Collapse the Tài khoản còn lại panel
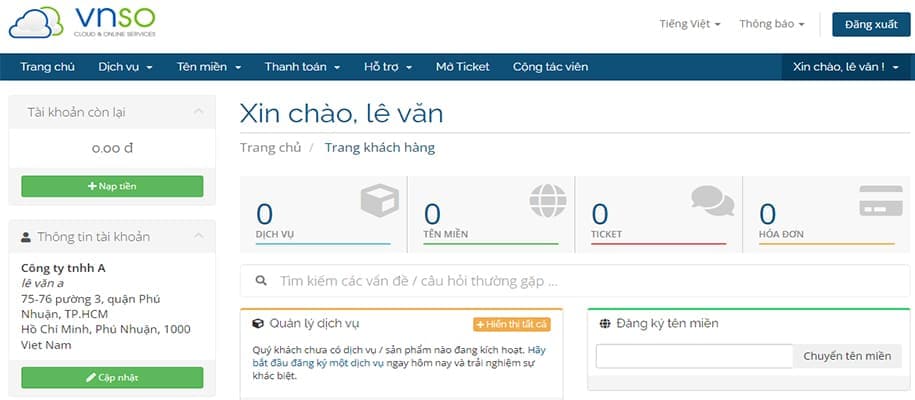The image size is (915, 400). click(199, 112)
